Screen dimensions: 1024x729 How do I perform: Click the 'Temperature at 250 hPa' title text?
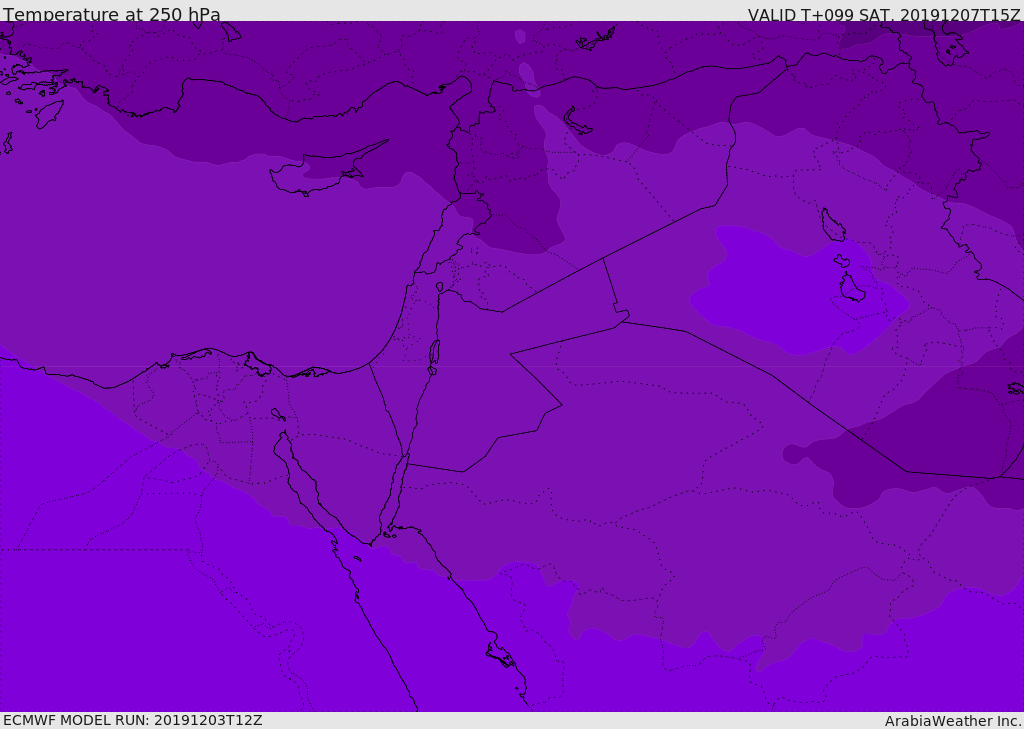[112, 14]
